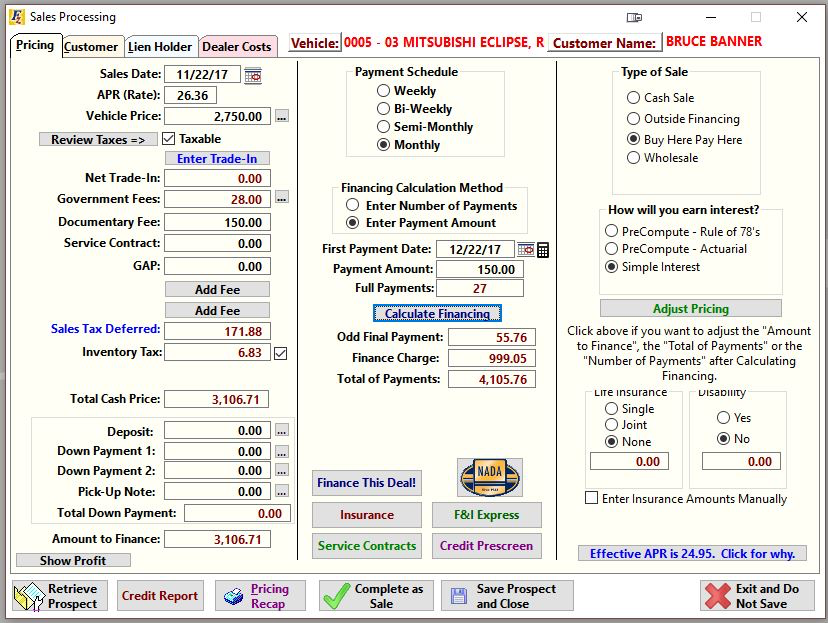Viewport: 828px width, 623px height.
Task: Switch to the Customer tab
Action: tap(93, 47)
